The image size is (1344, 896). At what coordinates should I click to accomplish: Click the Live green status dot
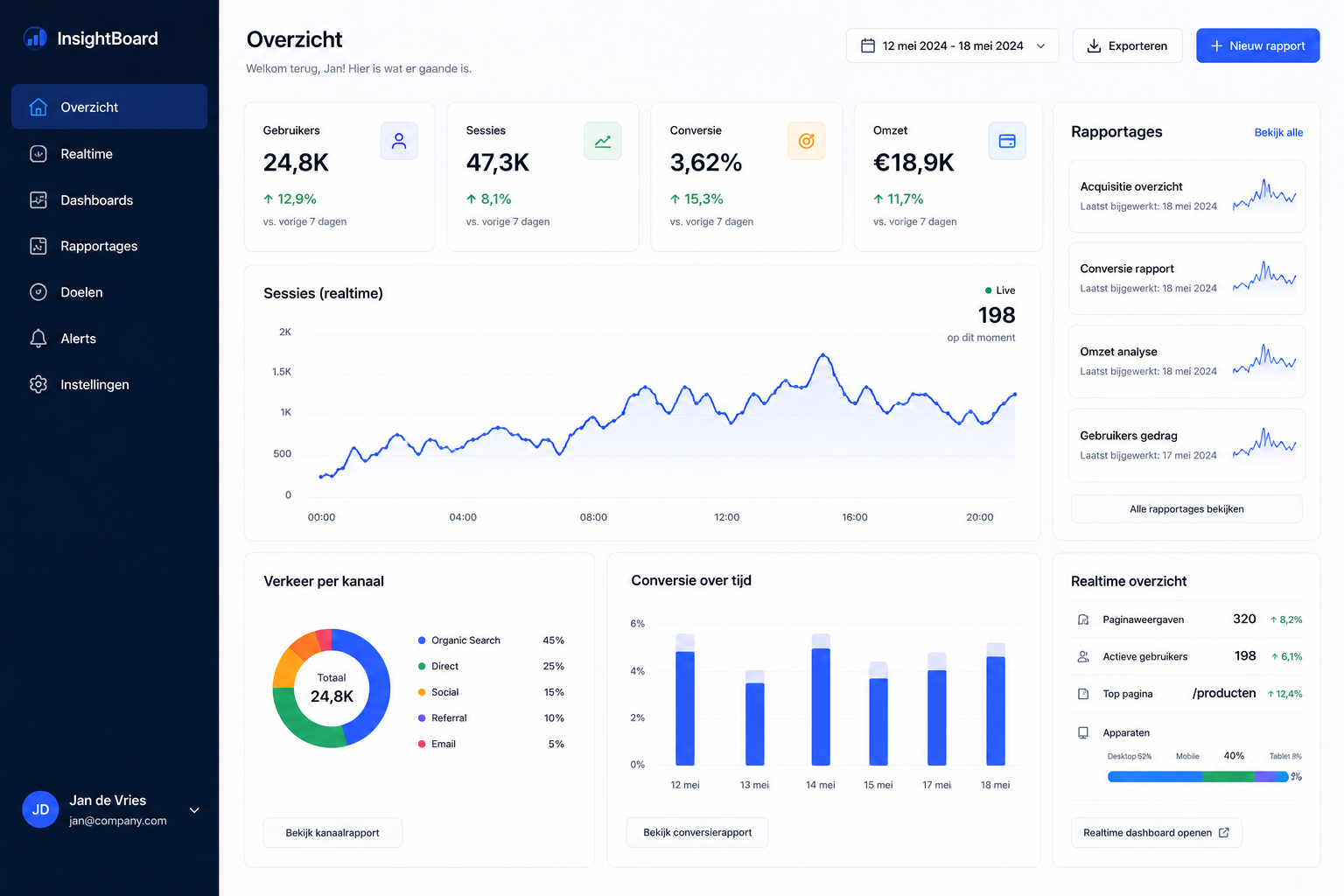click(989, 290)
